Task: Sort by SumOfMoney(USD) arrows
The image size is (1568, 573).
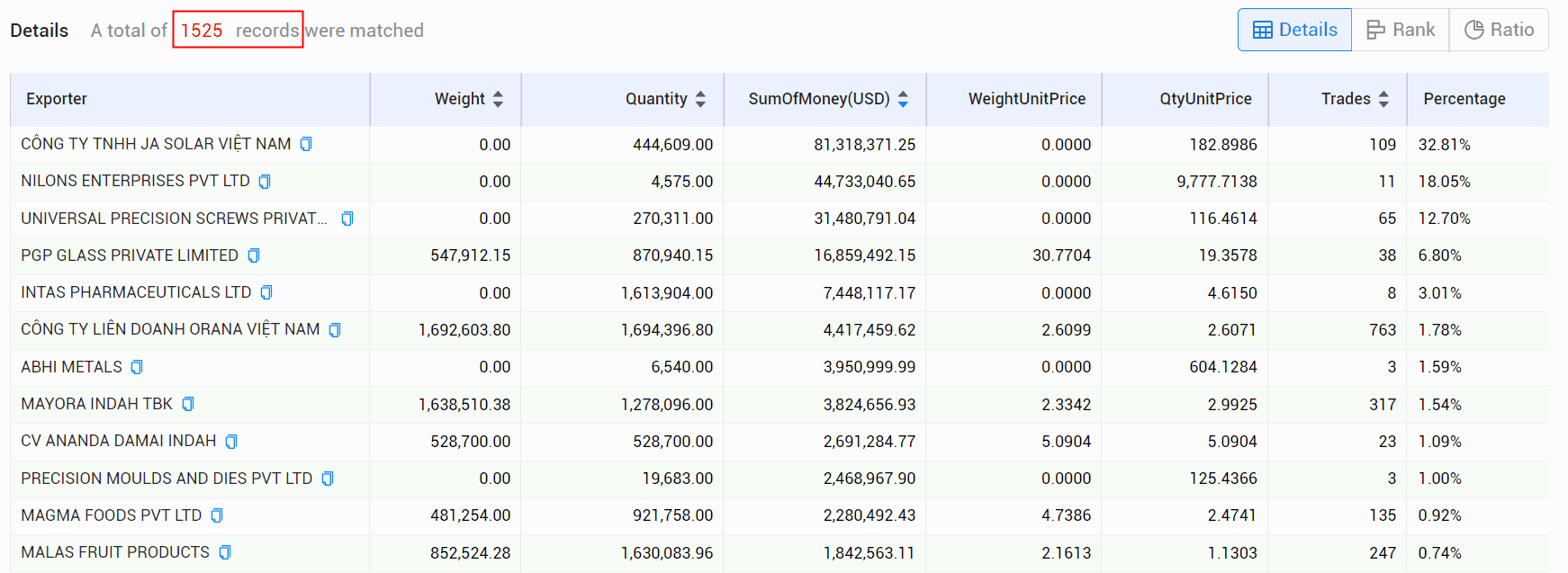Action: pyautogui.click(x=903, y=99)
